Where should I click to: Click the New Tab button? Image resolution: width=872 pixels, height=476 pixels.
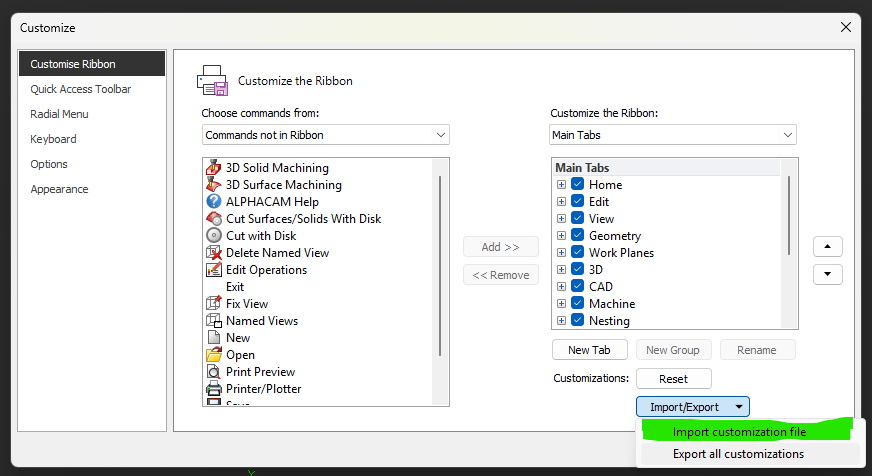click(589, 350)
